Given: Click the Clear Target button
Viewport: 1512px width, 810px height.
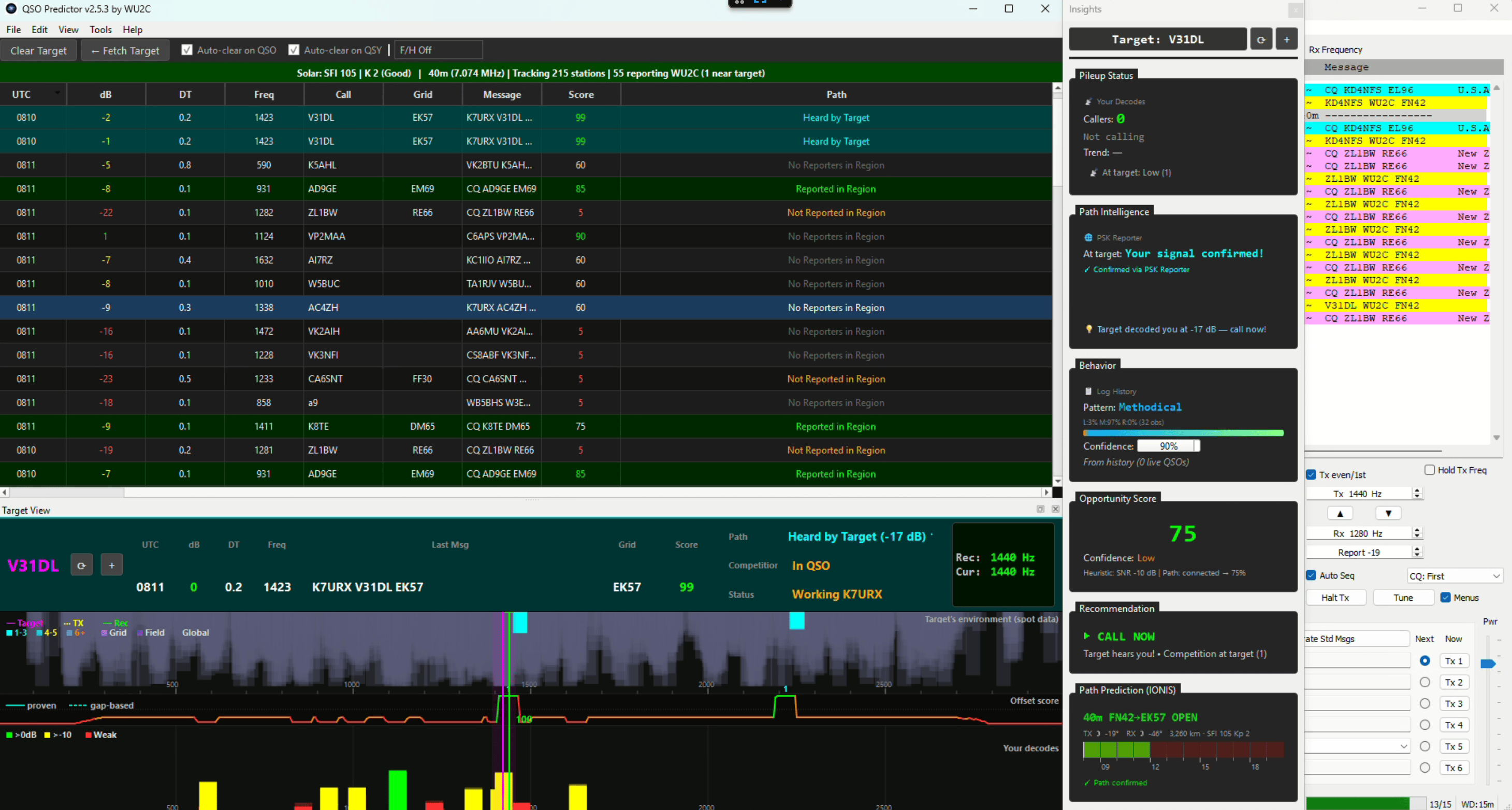Looking at the screenshot, I should click(39, 50).
